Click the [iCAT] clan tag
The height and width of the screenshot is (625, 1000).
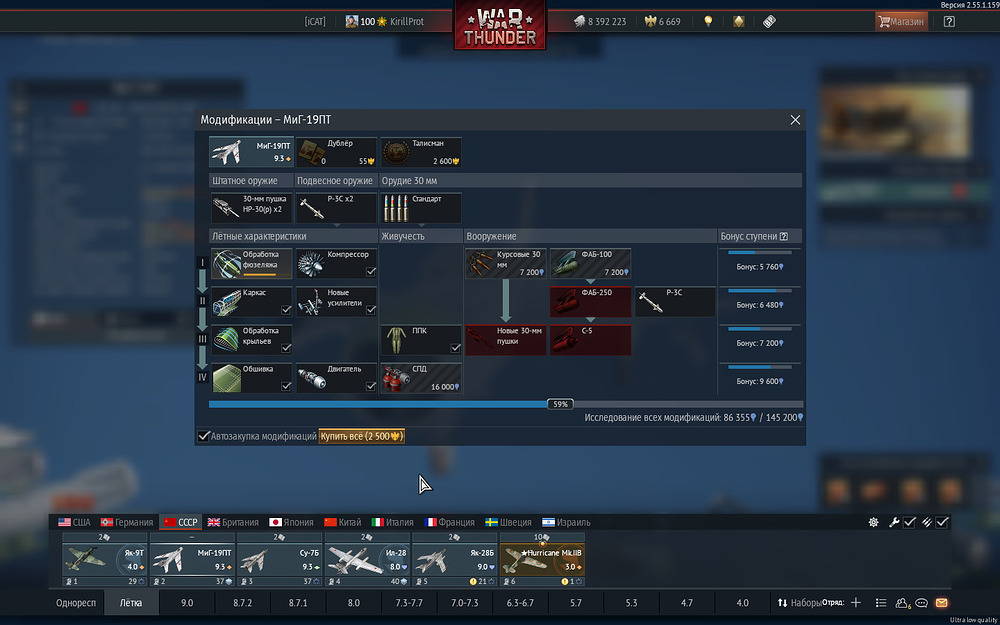pos(315,22)
